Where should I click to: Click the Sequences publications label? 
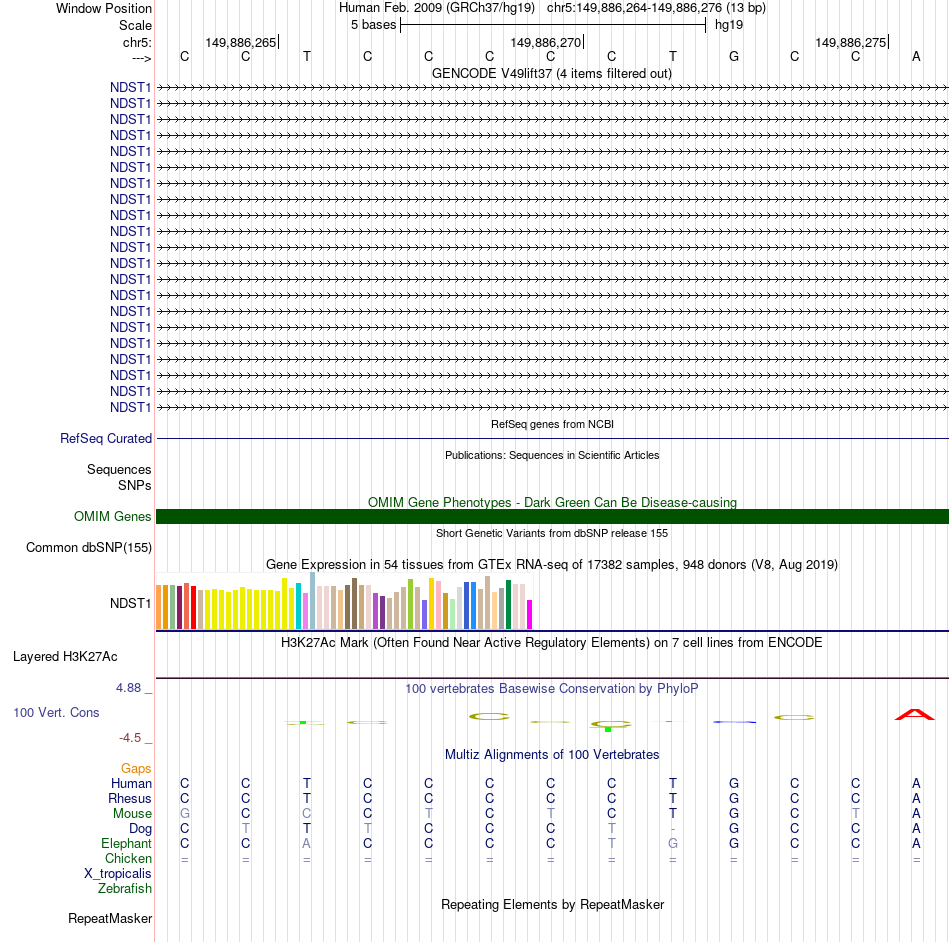coord(119,469)
